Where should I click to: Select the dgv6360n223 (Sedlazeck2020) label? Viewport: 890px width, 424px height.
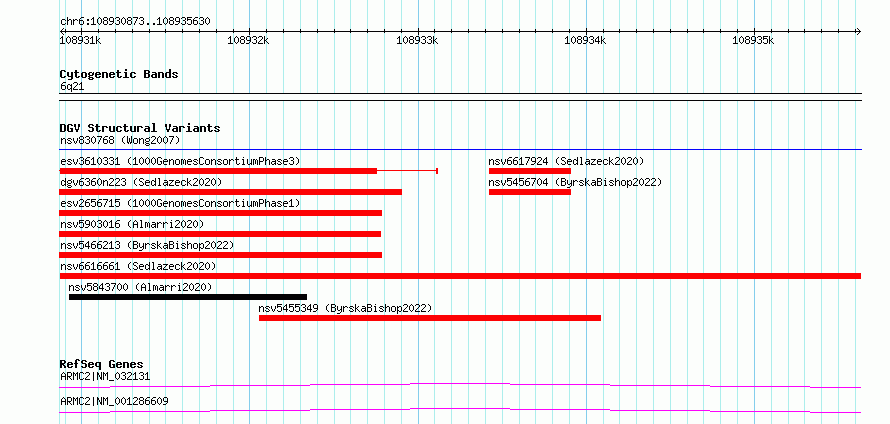click(x=141, y=182)
